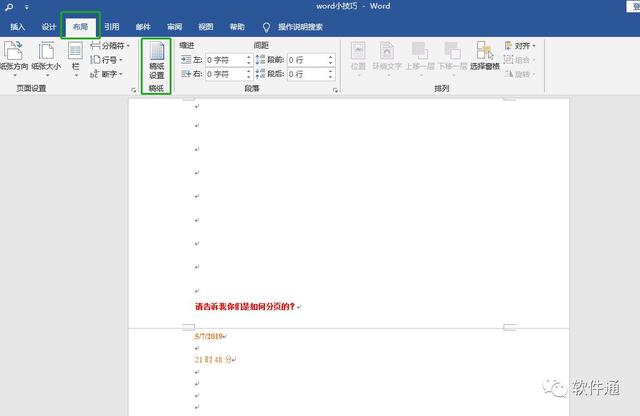
Task: Launch the 段落 dialog launcher
Action: [x=335, y=90]
